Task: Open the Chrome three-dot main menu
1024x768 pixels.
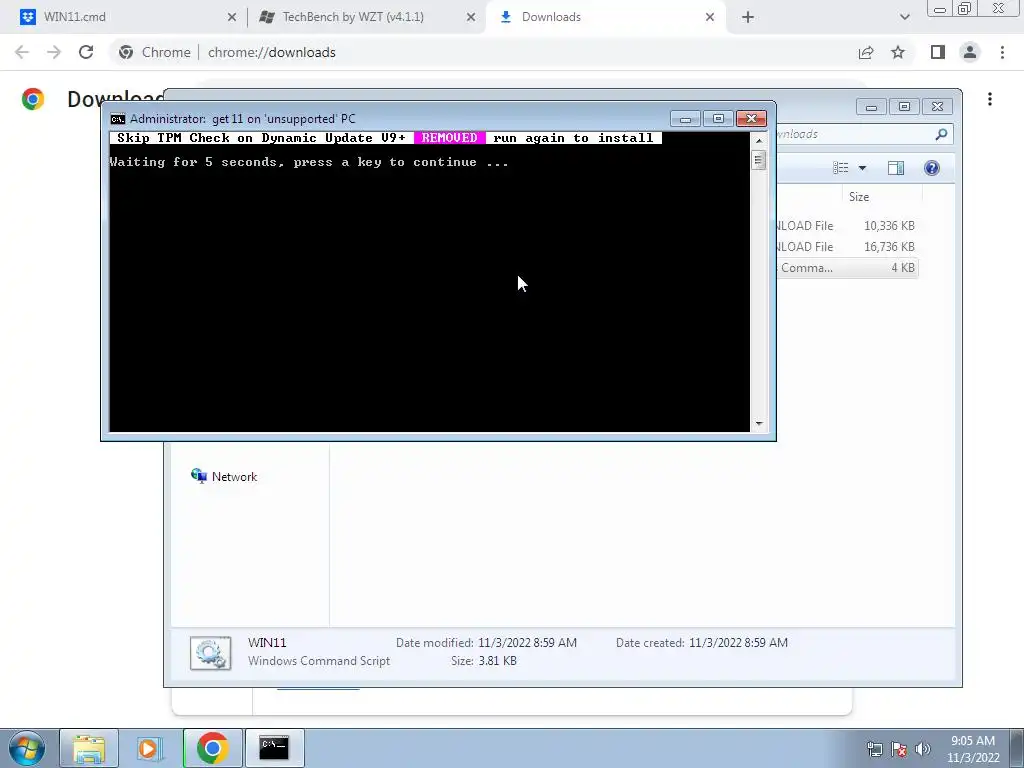Action: pos(1002,52)
